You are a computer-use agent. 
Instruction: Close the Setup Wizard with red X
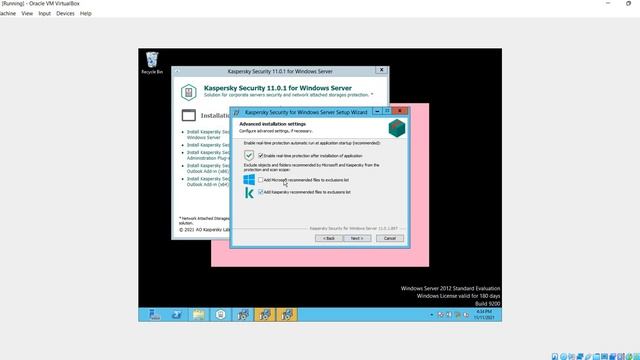pyautogui.click(x=400, y=111)
